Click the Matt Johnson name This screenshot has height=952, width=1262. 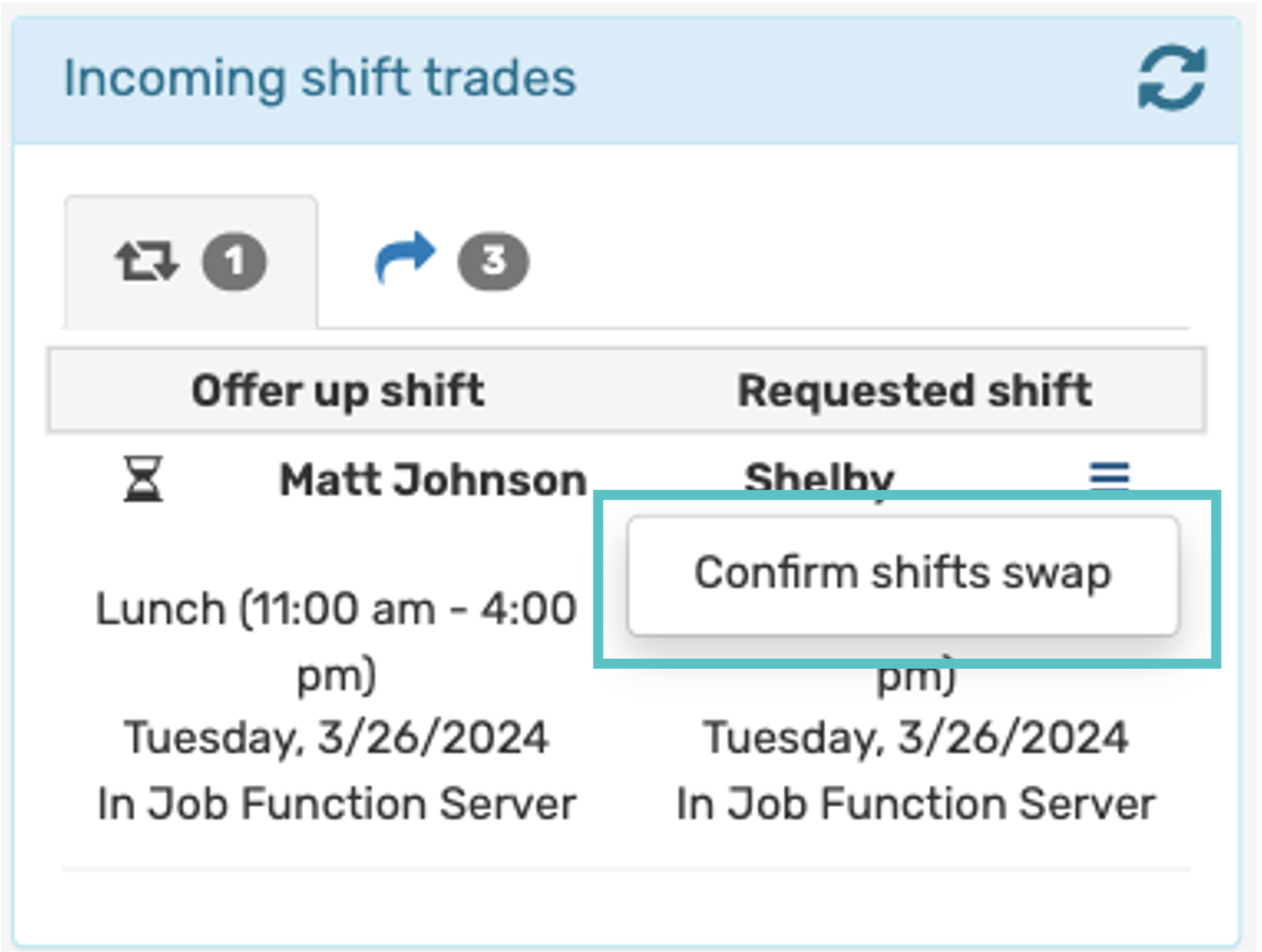(433, 480)
